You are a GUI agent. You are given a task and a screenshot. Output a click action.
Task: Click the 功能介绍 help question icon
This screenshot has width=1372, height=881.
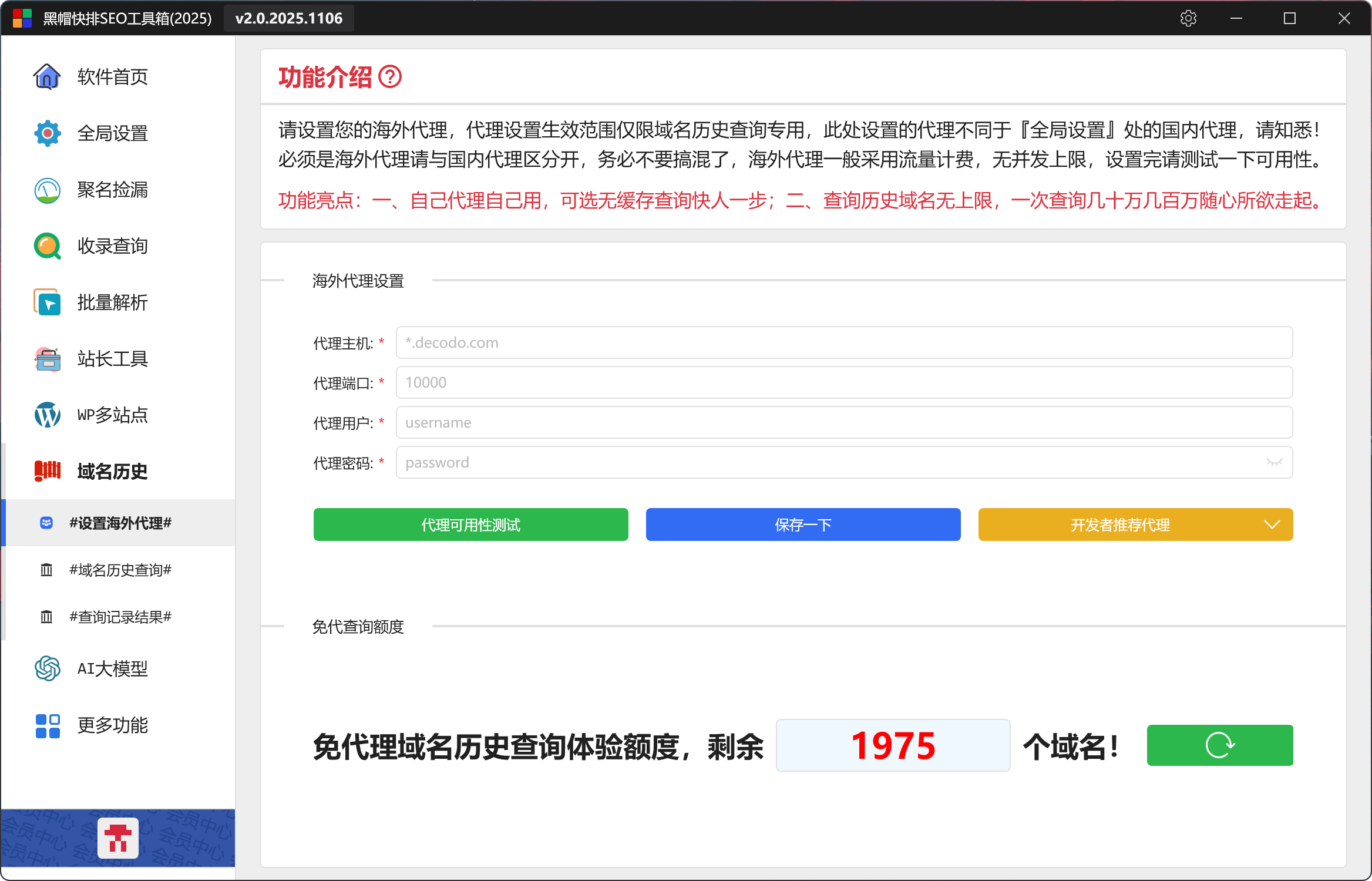(x=389, y=77)
